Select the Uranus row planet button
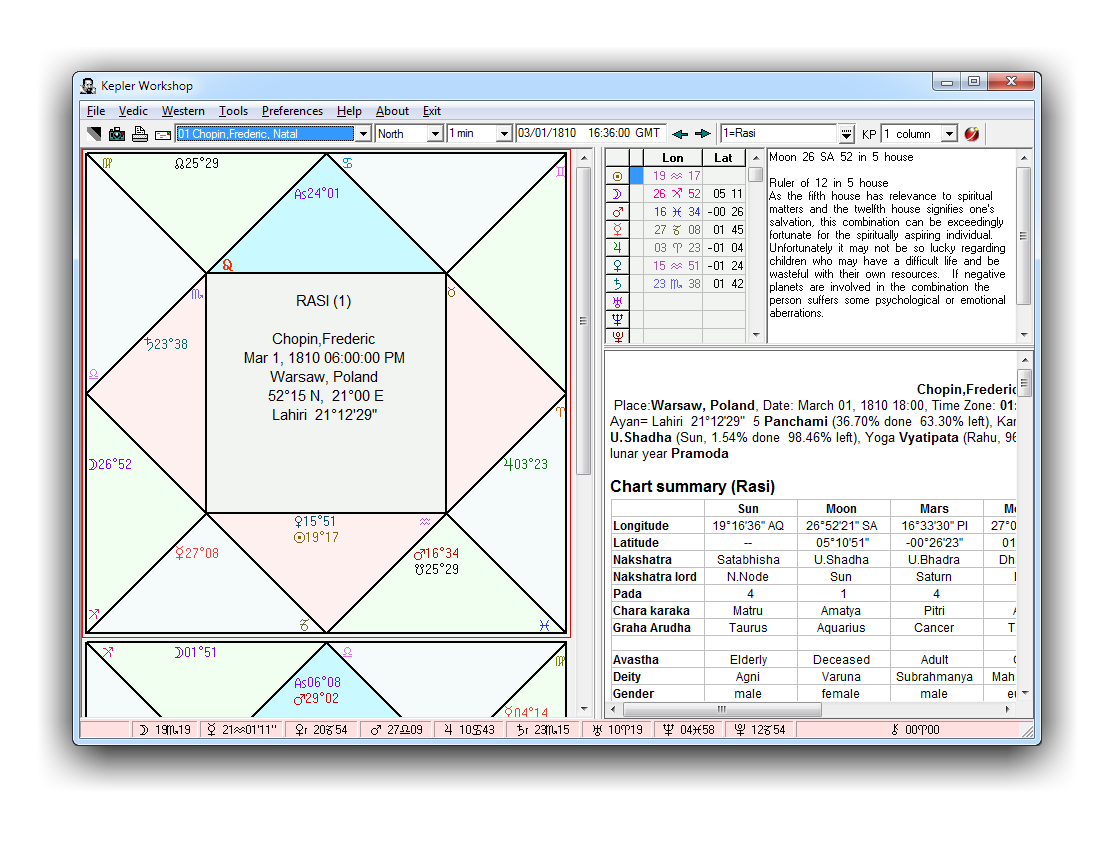 click(x=618, y=301)
